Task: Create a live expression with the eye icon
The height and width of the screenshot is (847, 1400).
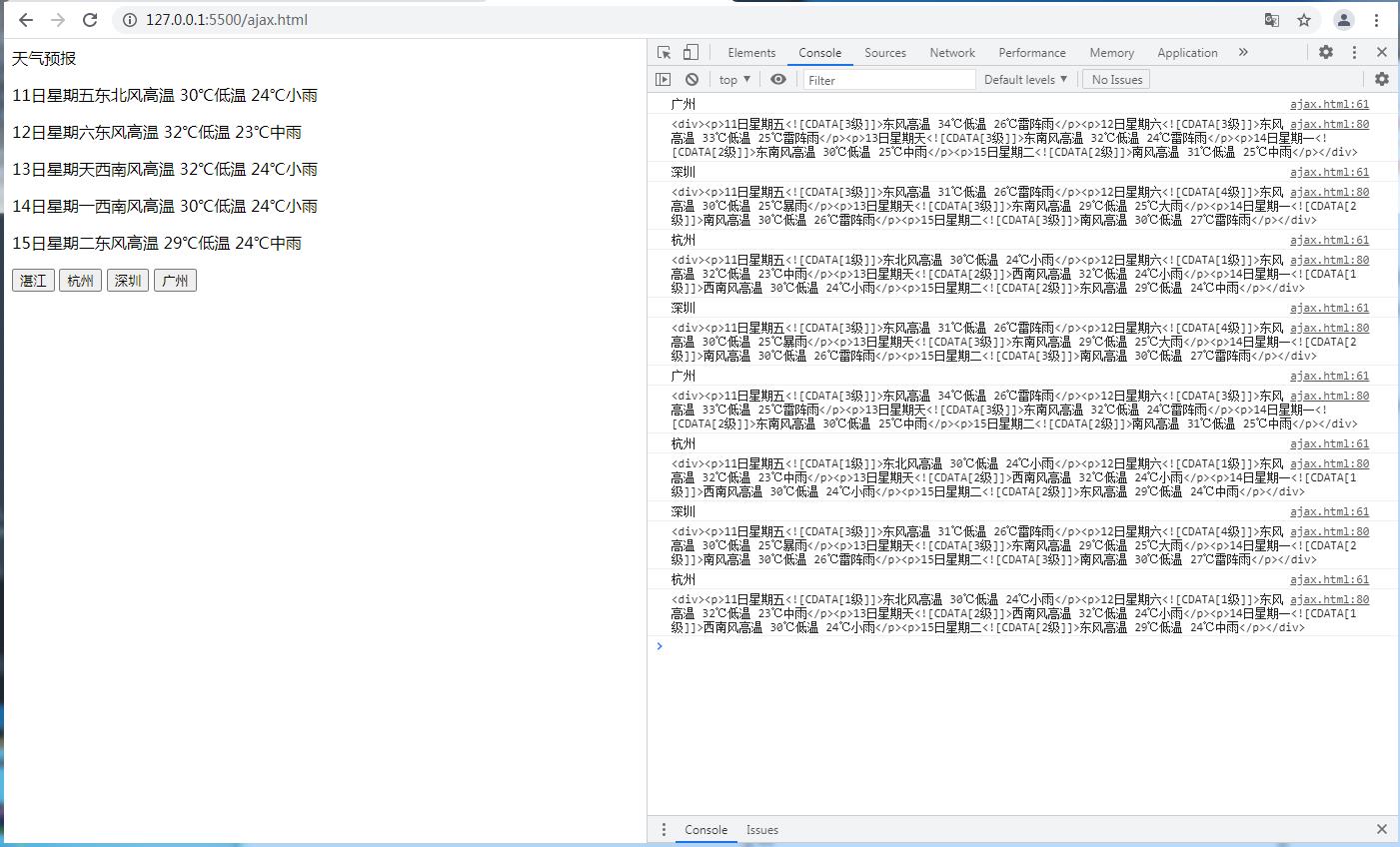Action: 778,80
